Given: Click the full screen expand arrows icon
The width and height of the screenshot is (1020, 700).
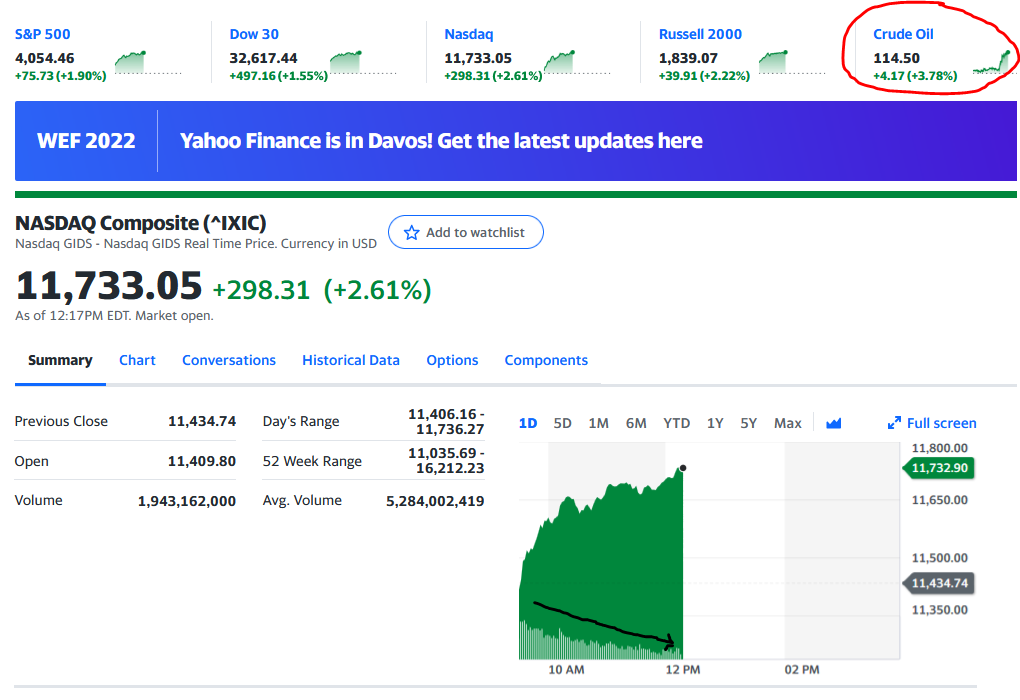Looking at the screenshot, I should point(894,424).
